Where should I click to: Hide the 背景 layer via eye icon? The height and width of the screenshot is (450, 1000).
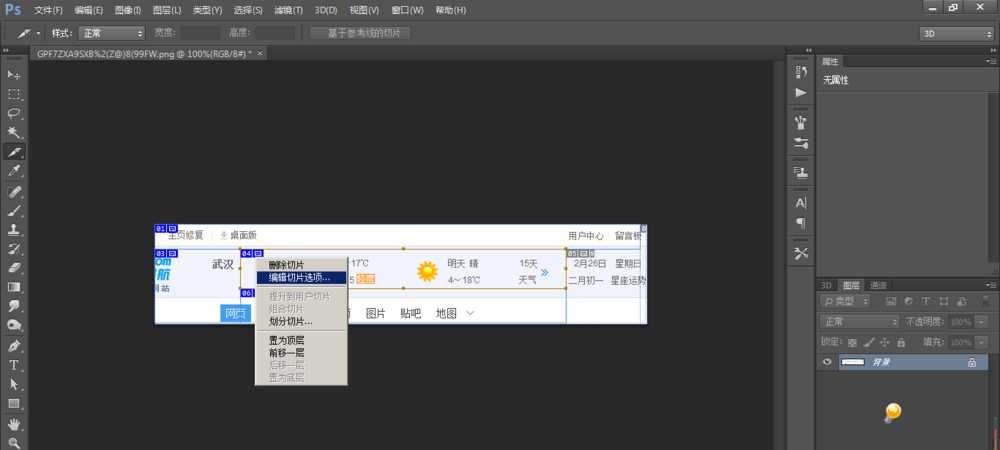[x=827, y=363]
